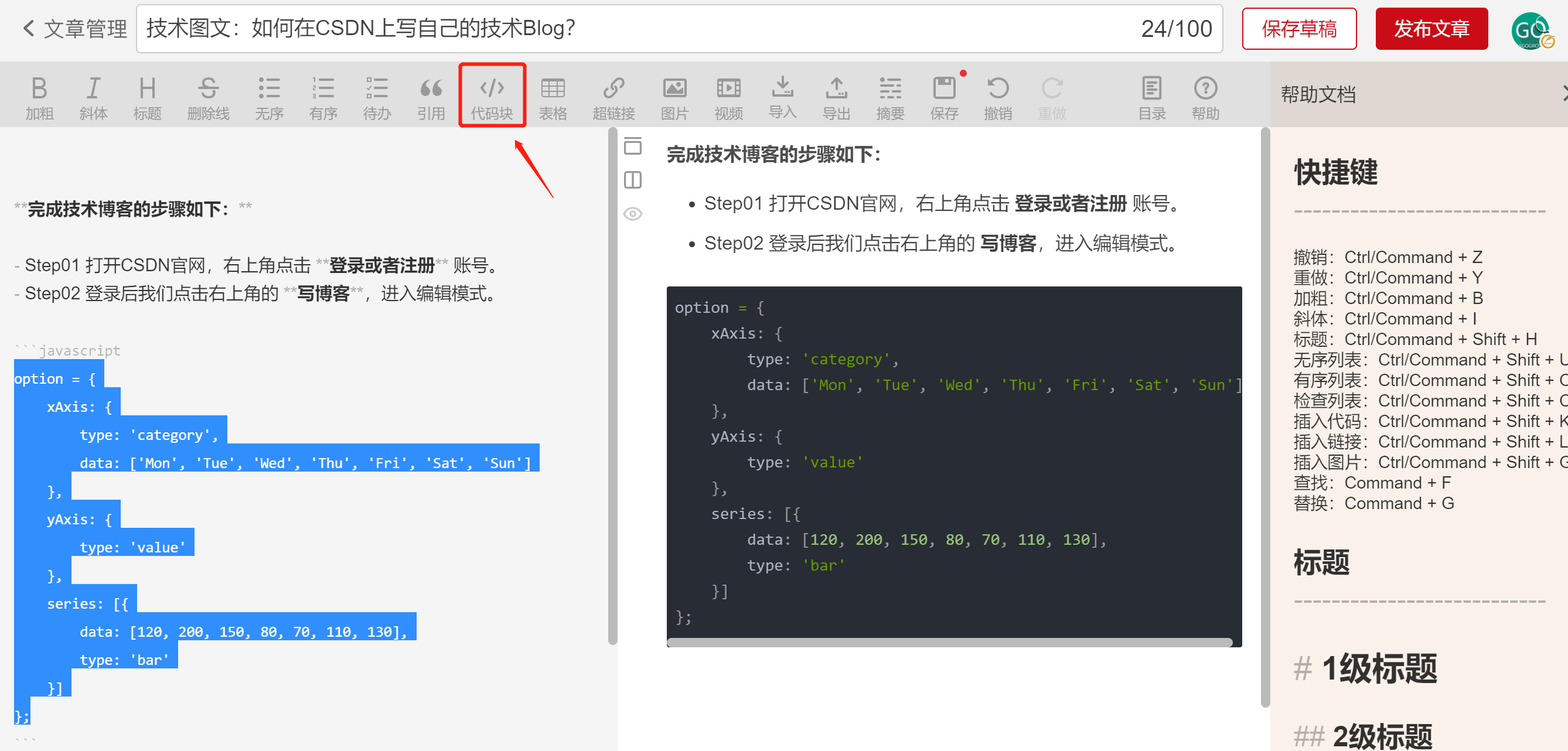Screen dimensions: 1568x751
Task: Save via toolbar (保存)
Action: pos(944,97)
